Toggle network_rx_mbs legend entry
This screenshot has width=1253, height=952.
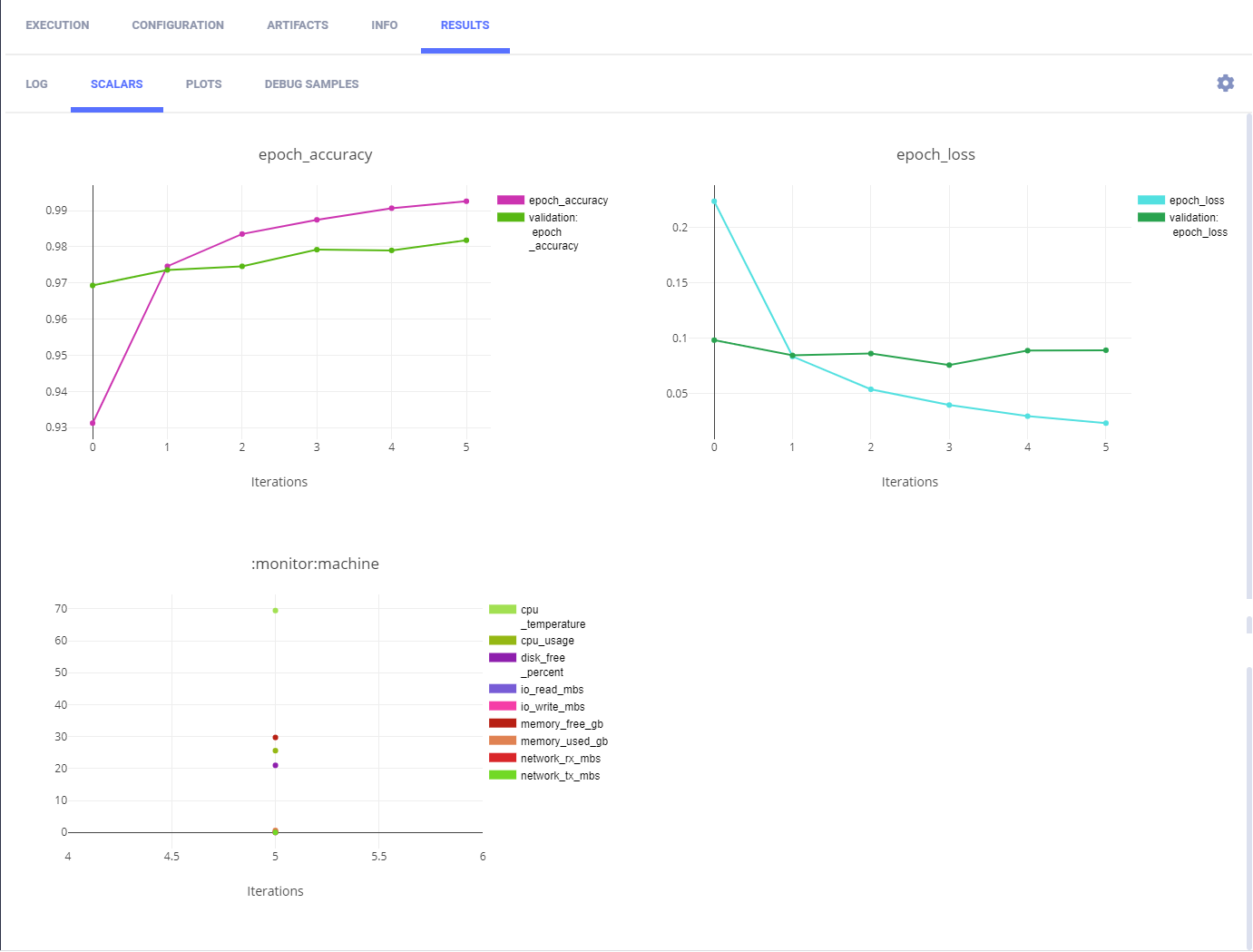(560, 759)
